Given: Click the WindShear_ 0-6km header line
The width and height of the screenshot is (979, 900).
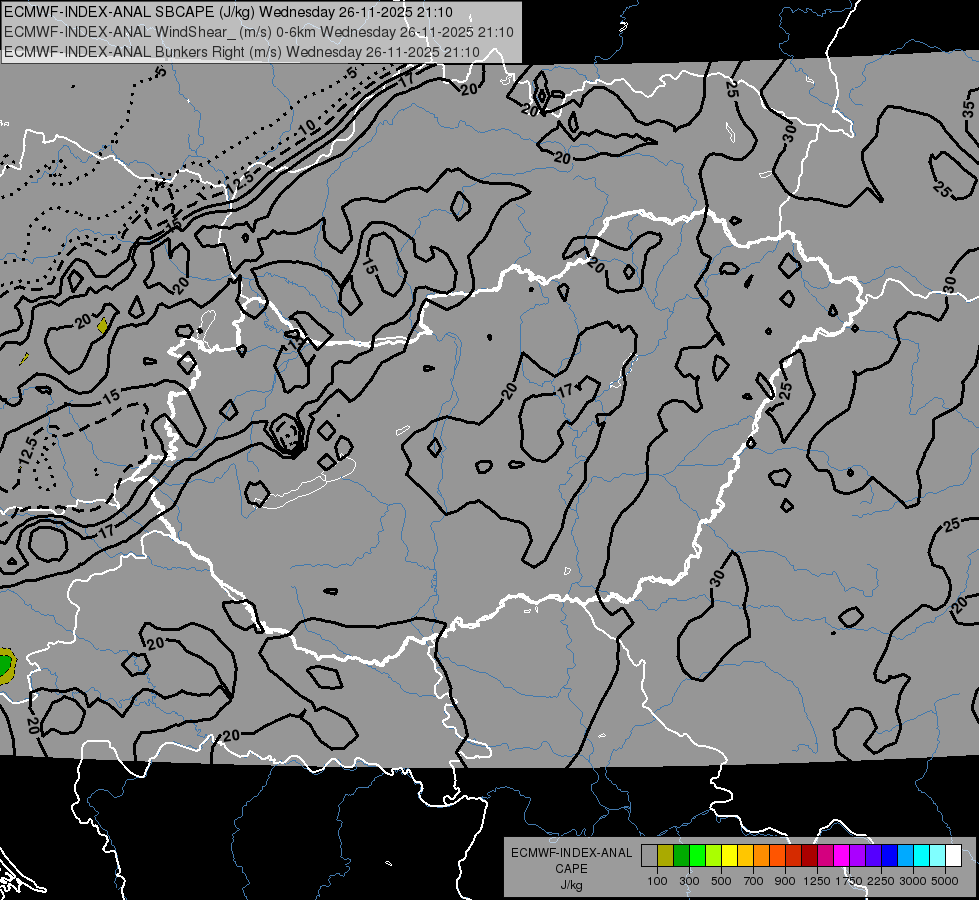Looking at the screenshot, I should click(x=258, y=32).
